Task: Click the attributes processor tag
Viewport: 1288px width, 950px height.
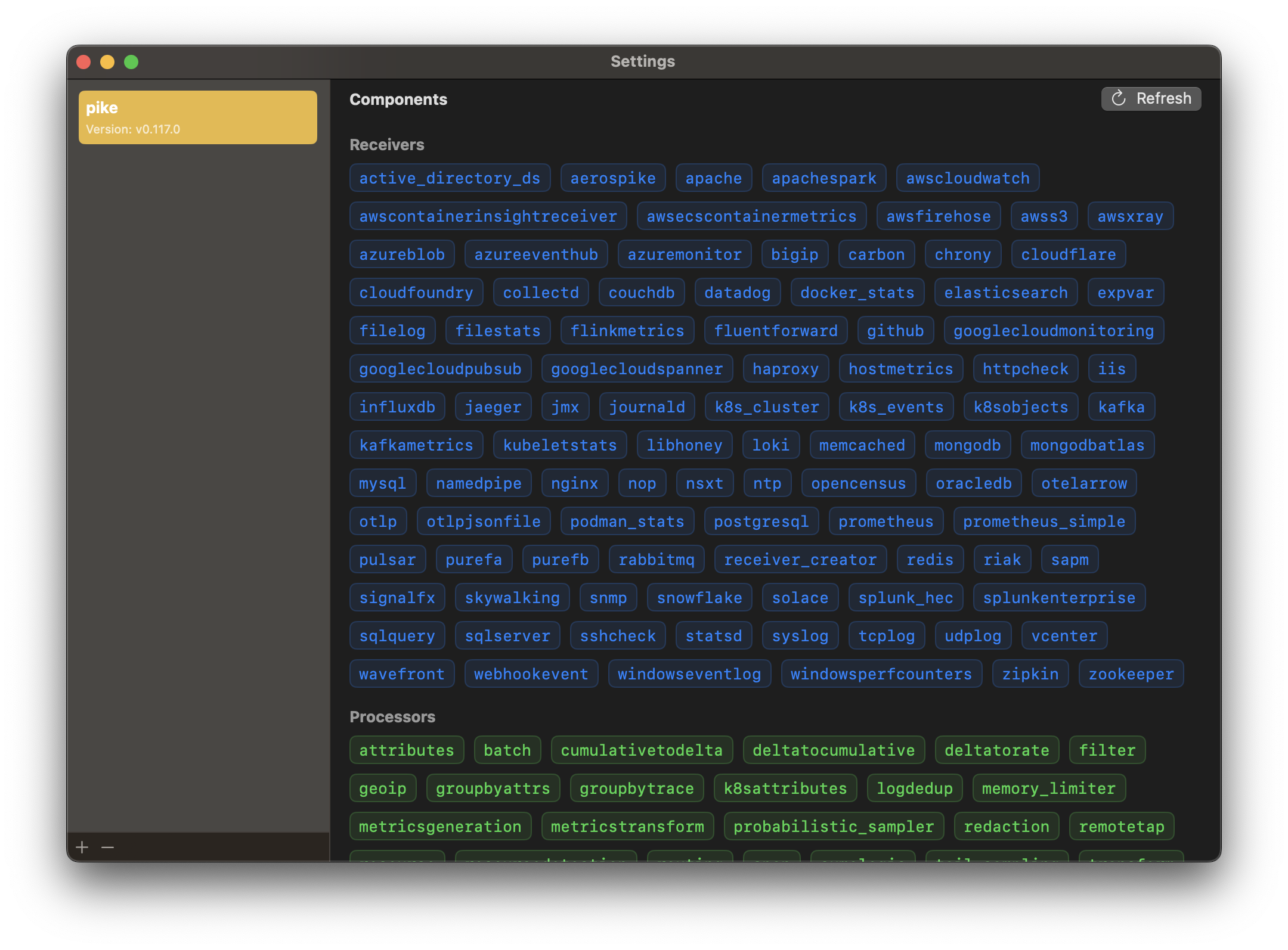Action: coord(407,750)
